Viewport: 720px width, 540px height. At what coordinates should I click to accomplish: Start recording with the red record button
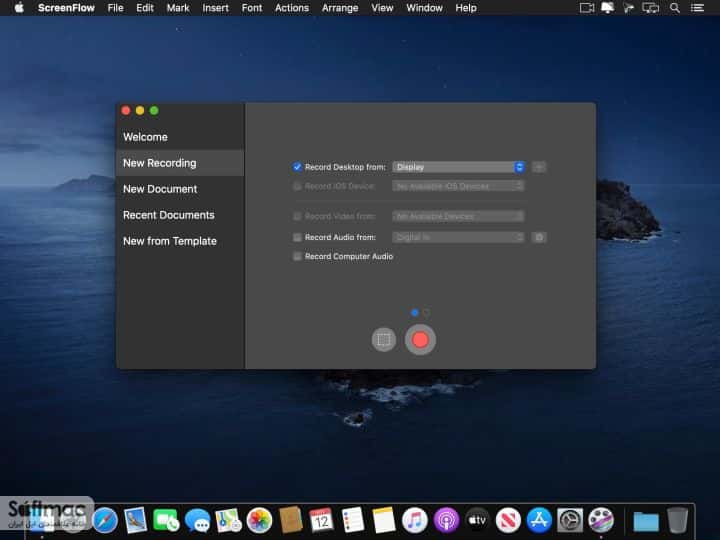[420, 340]
